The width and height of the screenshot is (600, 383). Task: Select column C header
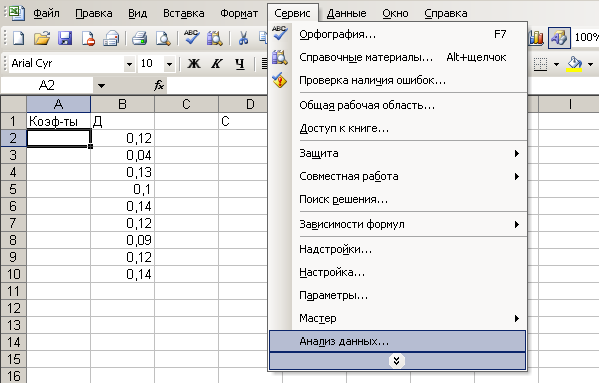tap(186, 104)
